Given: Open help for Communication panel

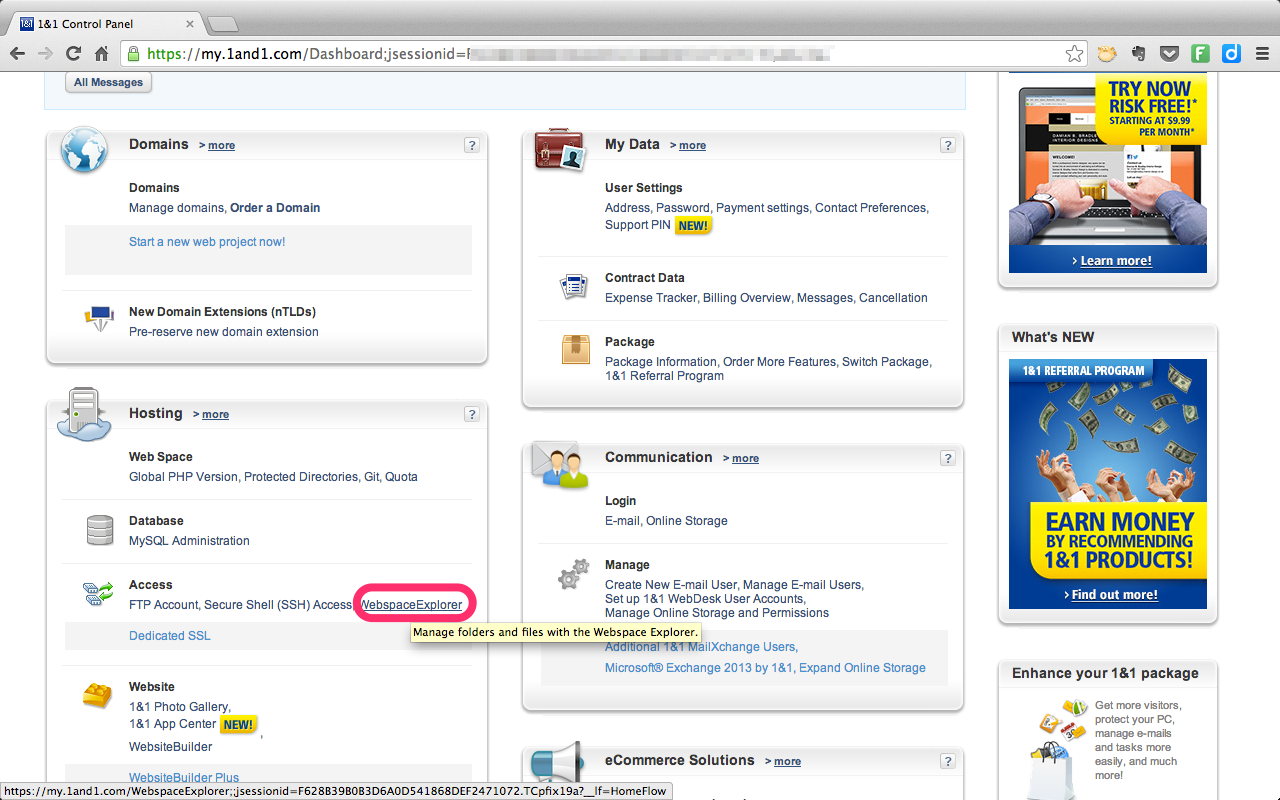Looking at the screenshot, I should point(948,459).
